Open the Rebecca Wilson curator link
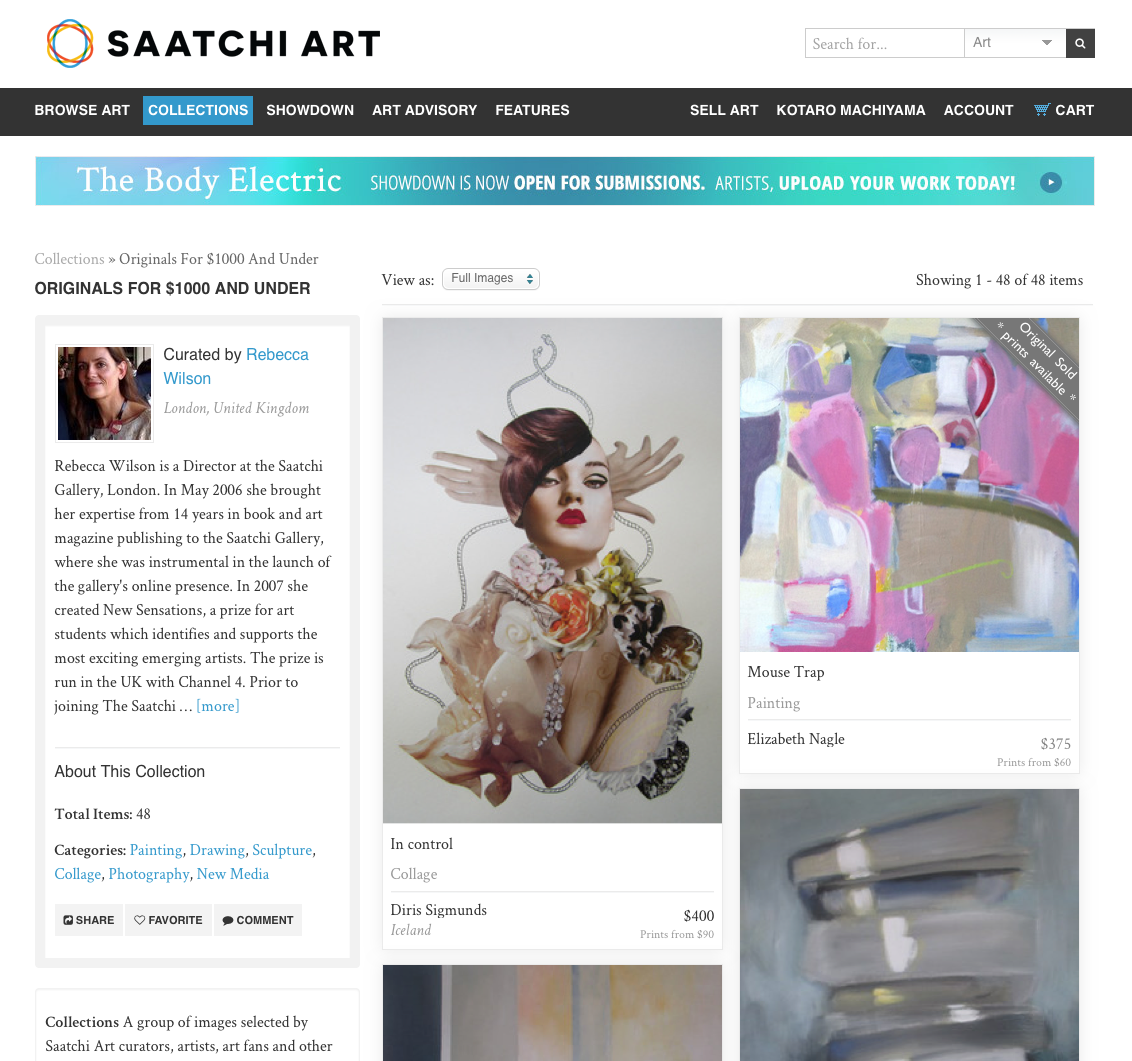The width and height of the screenshot is (1132, 1061). pyautogui.click(x=236, y=367)
